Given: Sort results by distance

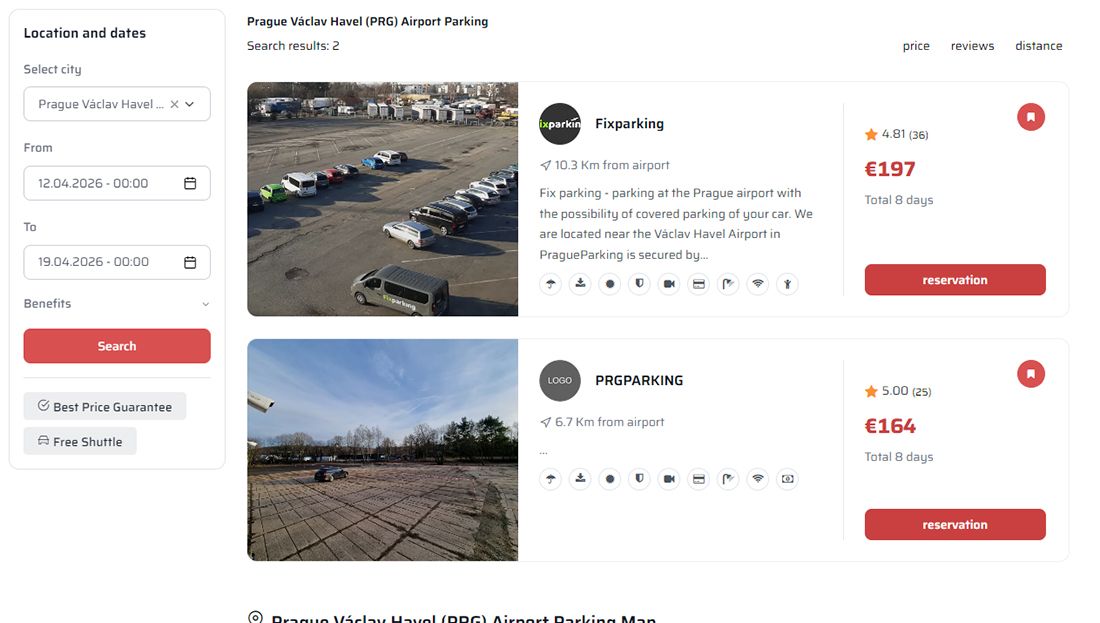Looking at the screenshot, I should [1038, 46].
